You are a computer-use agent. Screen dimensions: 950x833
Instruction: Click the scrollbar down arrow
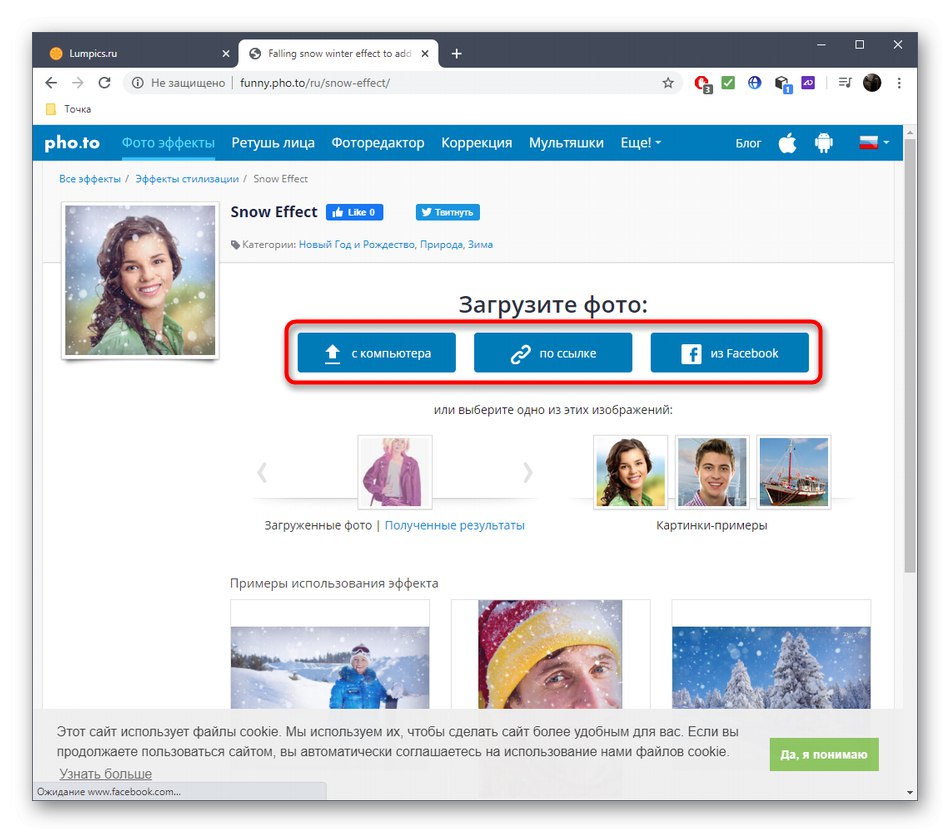coord(909,792)
